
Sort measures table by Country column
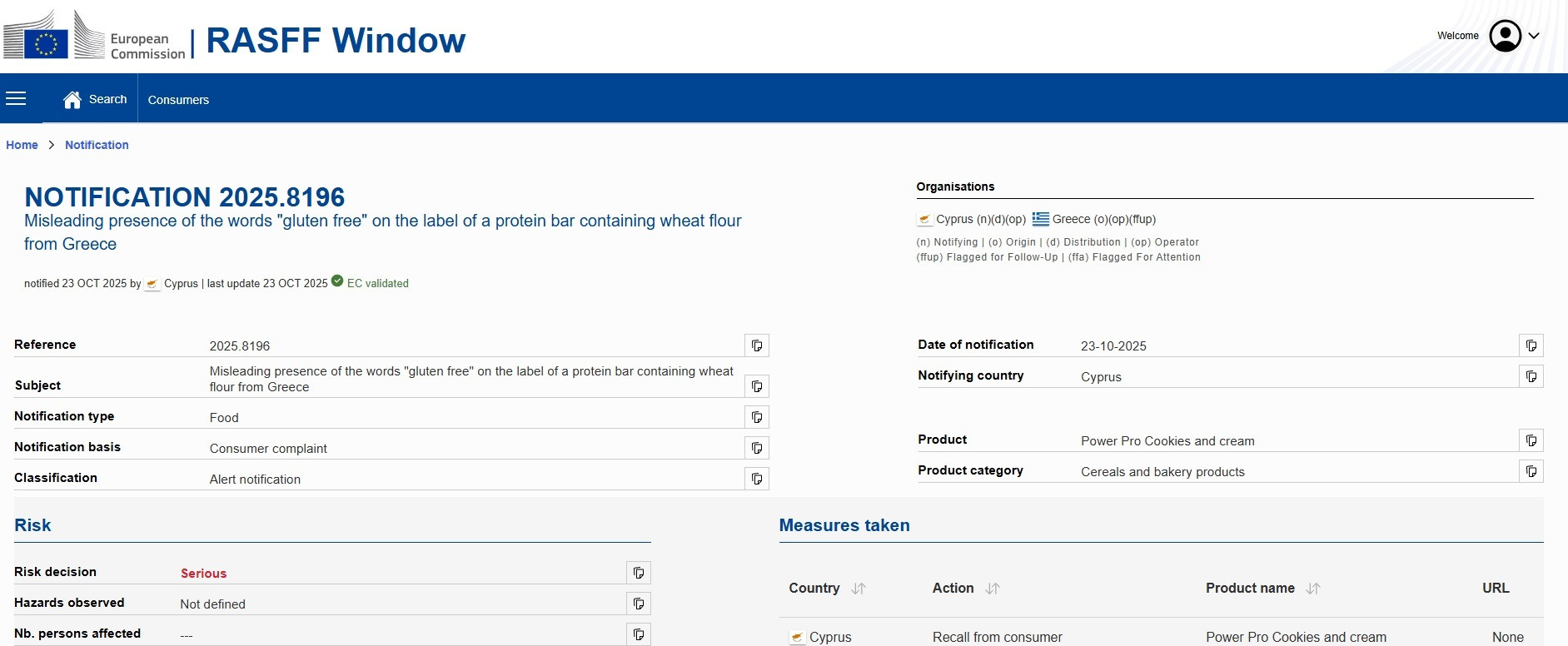[x=859, y=589]
